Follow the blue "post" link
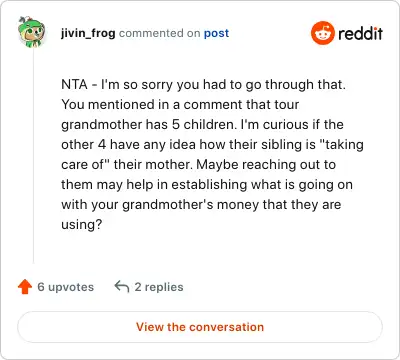This screenshot has height=360, width=400. pyautogui.click(x=216, y=33)
